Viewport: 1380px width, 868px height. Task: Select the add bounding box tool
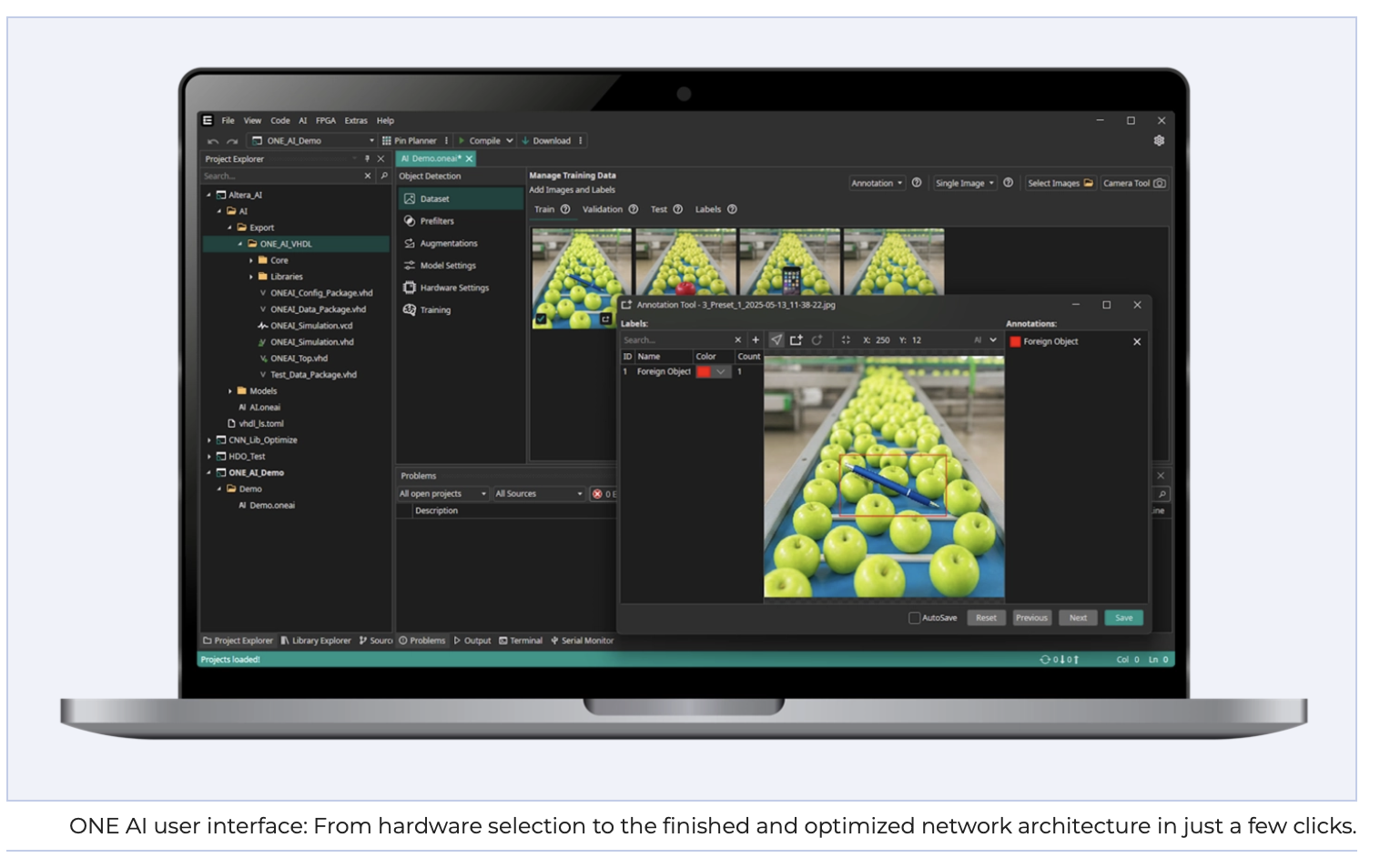[x=796, y=340]
